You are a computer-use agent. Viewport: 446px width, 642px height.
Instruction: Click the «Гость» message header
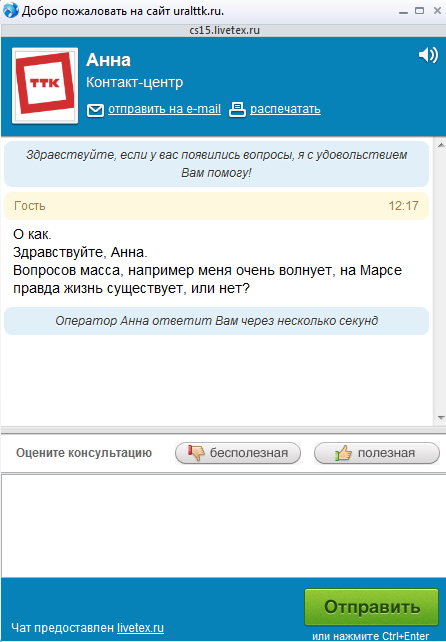click(x=216, y=206)
